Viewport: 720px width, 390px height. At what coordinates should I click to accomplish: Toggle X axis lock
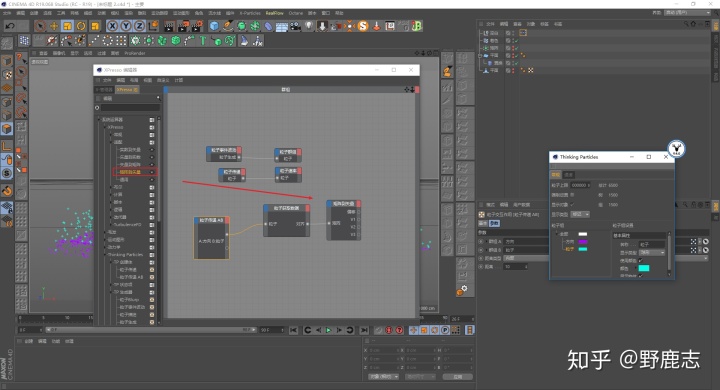point(112,26)
